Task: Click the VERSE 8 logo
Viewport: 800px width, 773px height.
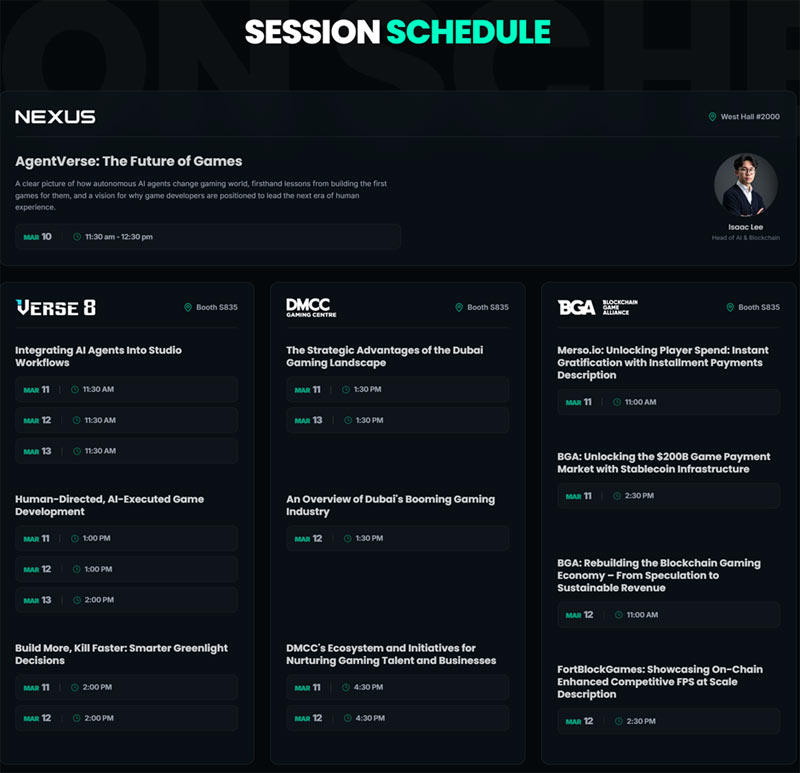Action: point(54,307)
